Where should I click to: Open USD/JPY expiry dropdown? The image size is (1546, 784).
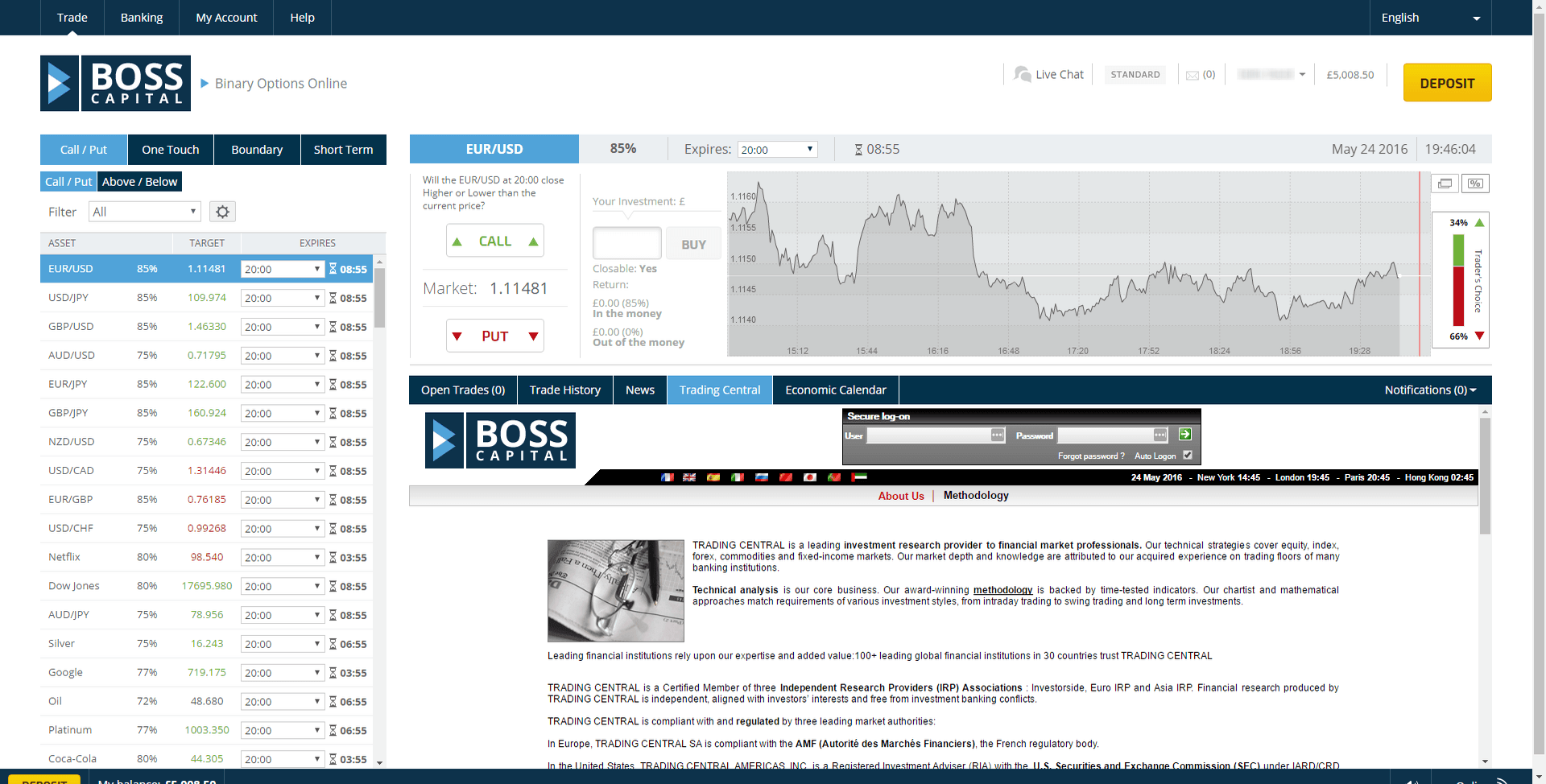pyautogui.click(x=283, y=298)
